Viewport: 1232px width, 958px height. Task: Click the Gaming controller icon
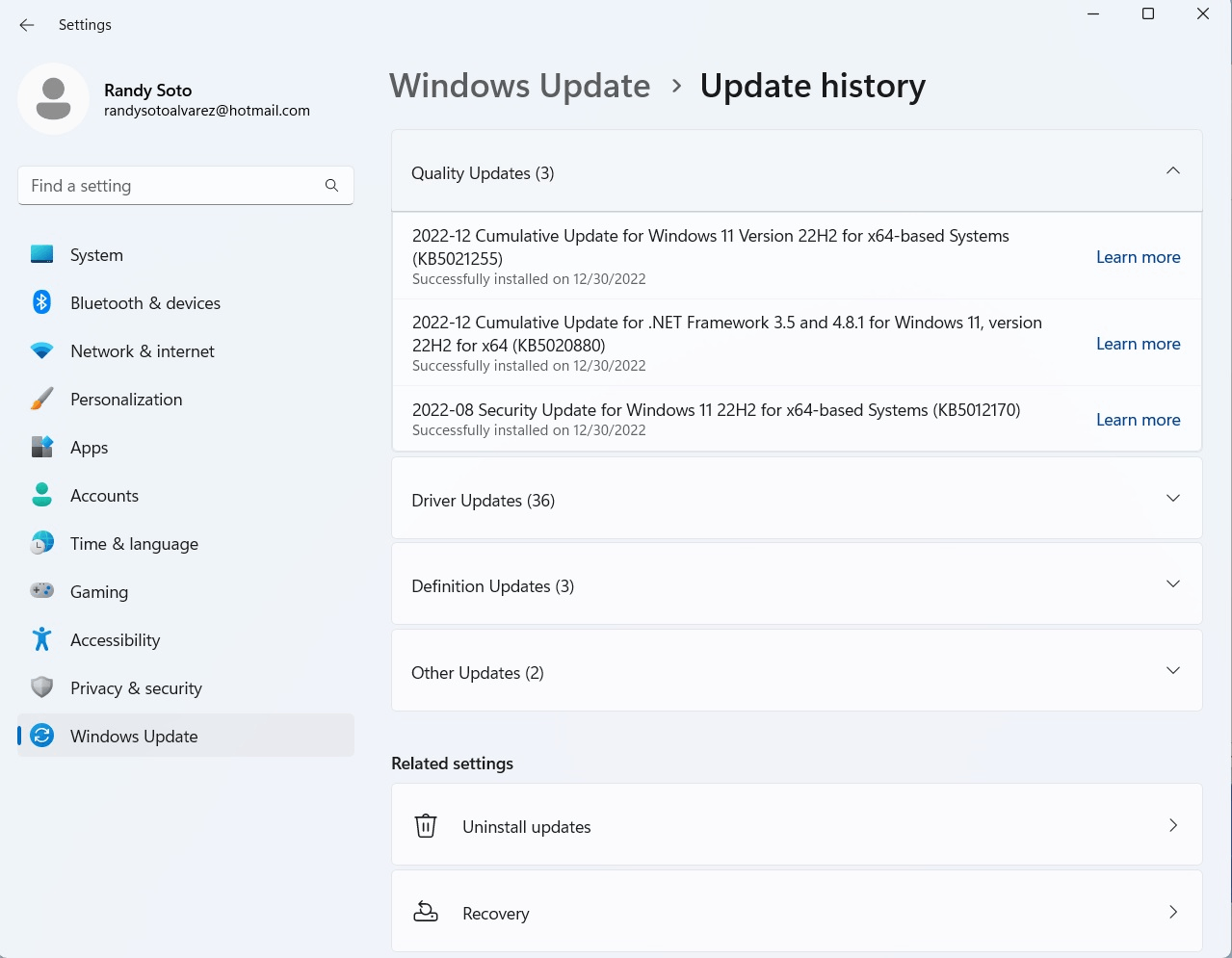coord(42,591)
